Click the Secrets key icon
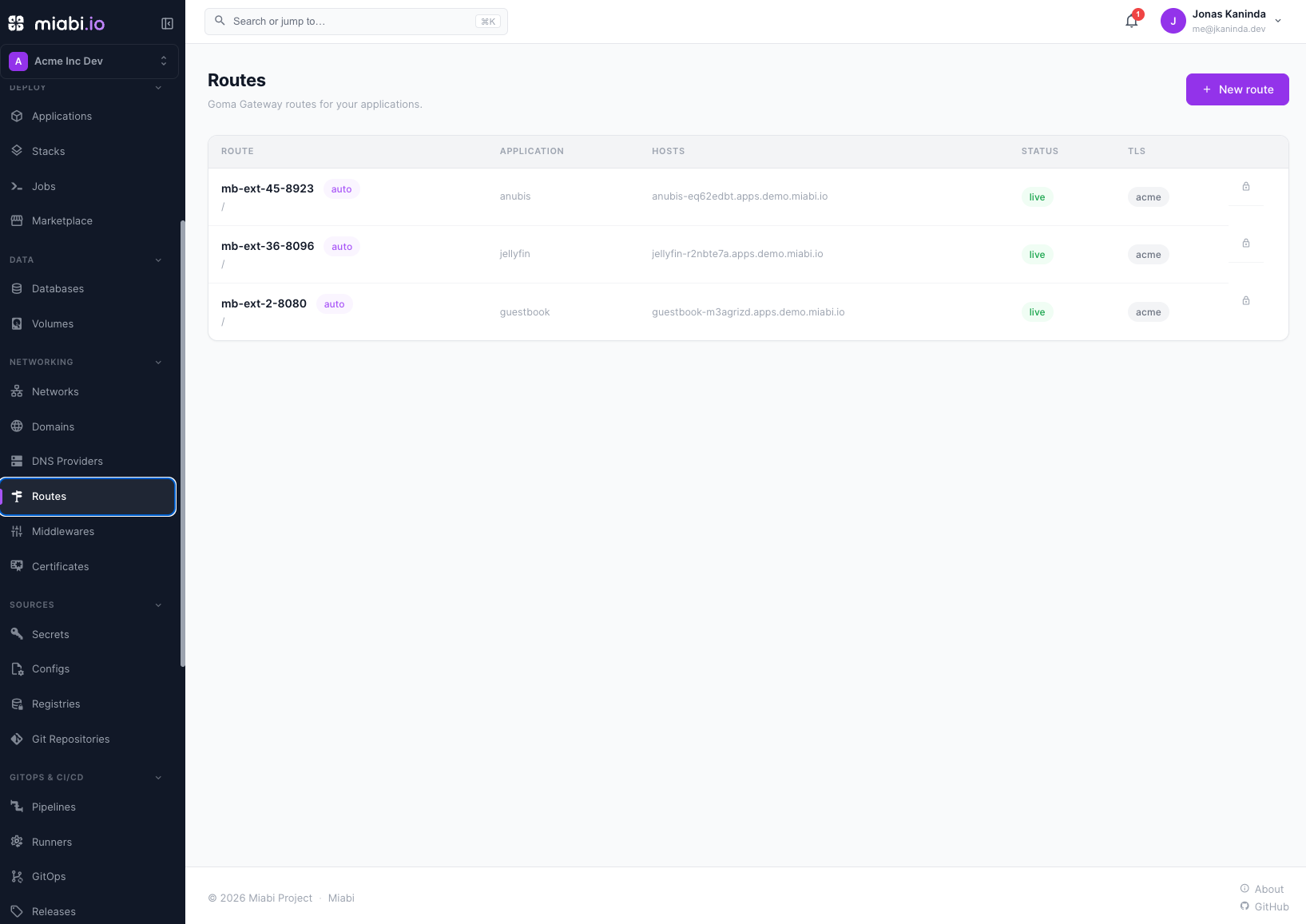This screenshot has width=1306, height=924. click(17, 634)
